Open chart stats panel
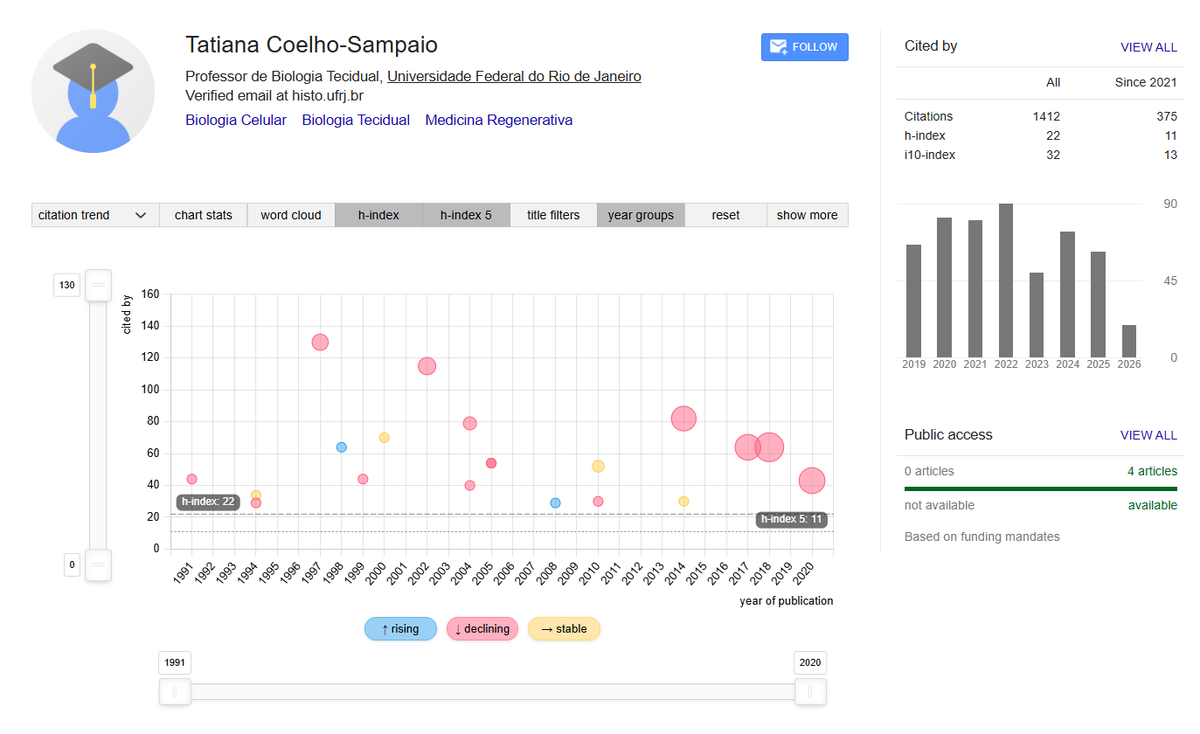The image size is (1200, 734). click(203, 215)
